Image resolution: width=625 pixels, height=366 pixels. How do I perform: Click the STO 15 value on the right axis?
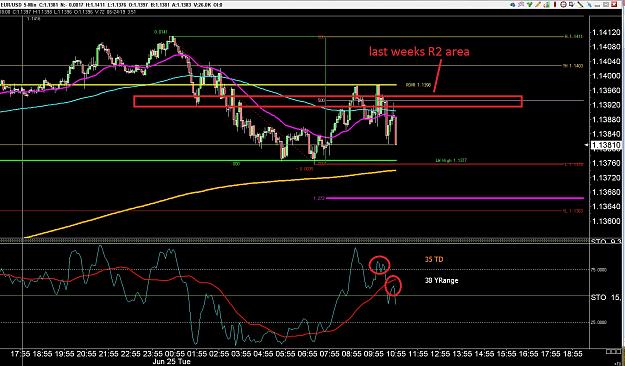coord(606,297)
